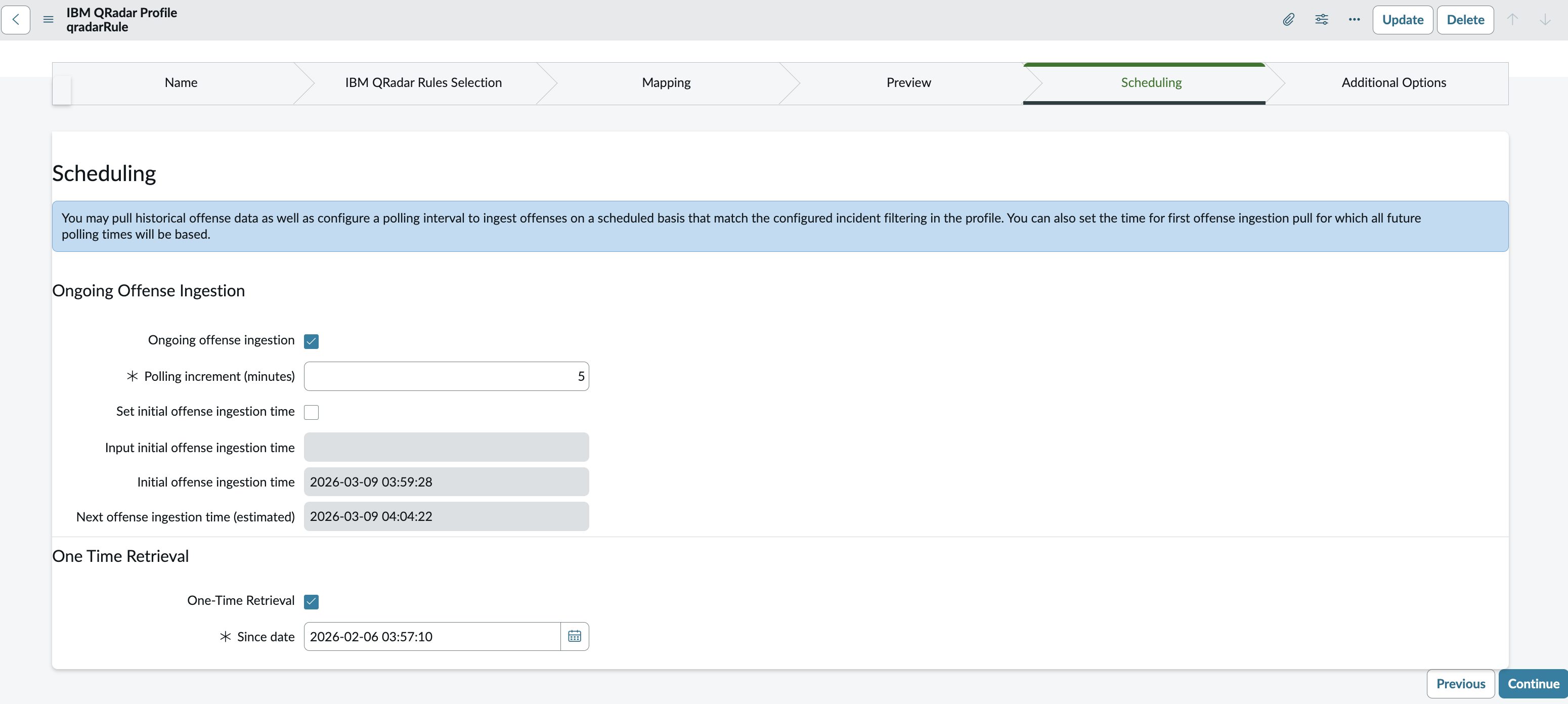Image resolution: width=1568 pixels, height=704 pixels.
Task: Open the hamburger context menu icon
Action: pos(48,19)
